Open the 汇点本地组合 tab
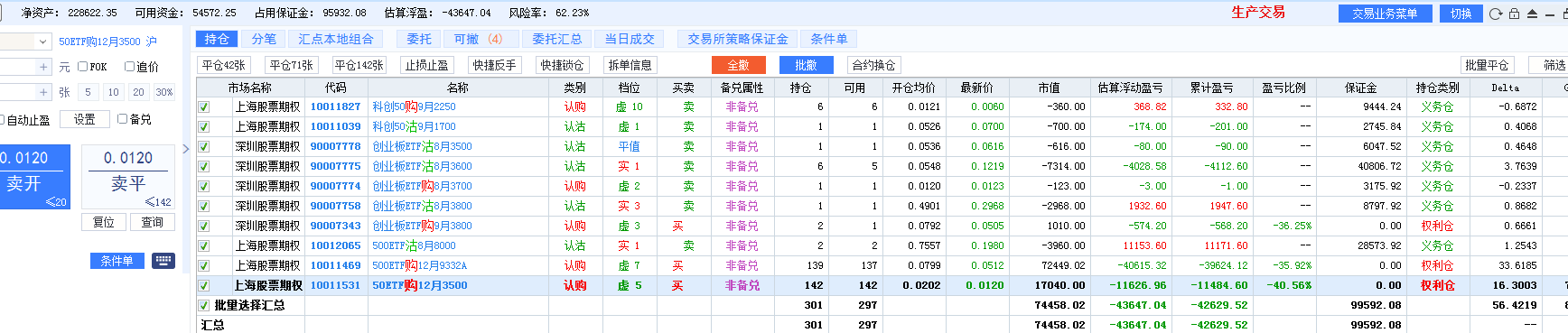The height and width of the screenshot is (333, 1568). pyautogui.click(x=336, y=39)
